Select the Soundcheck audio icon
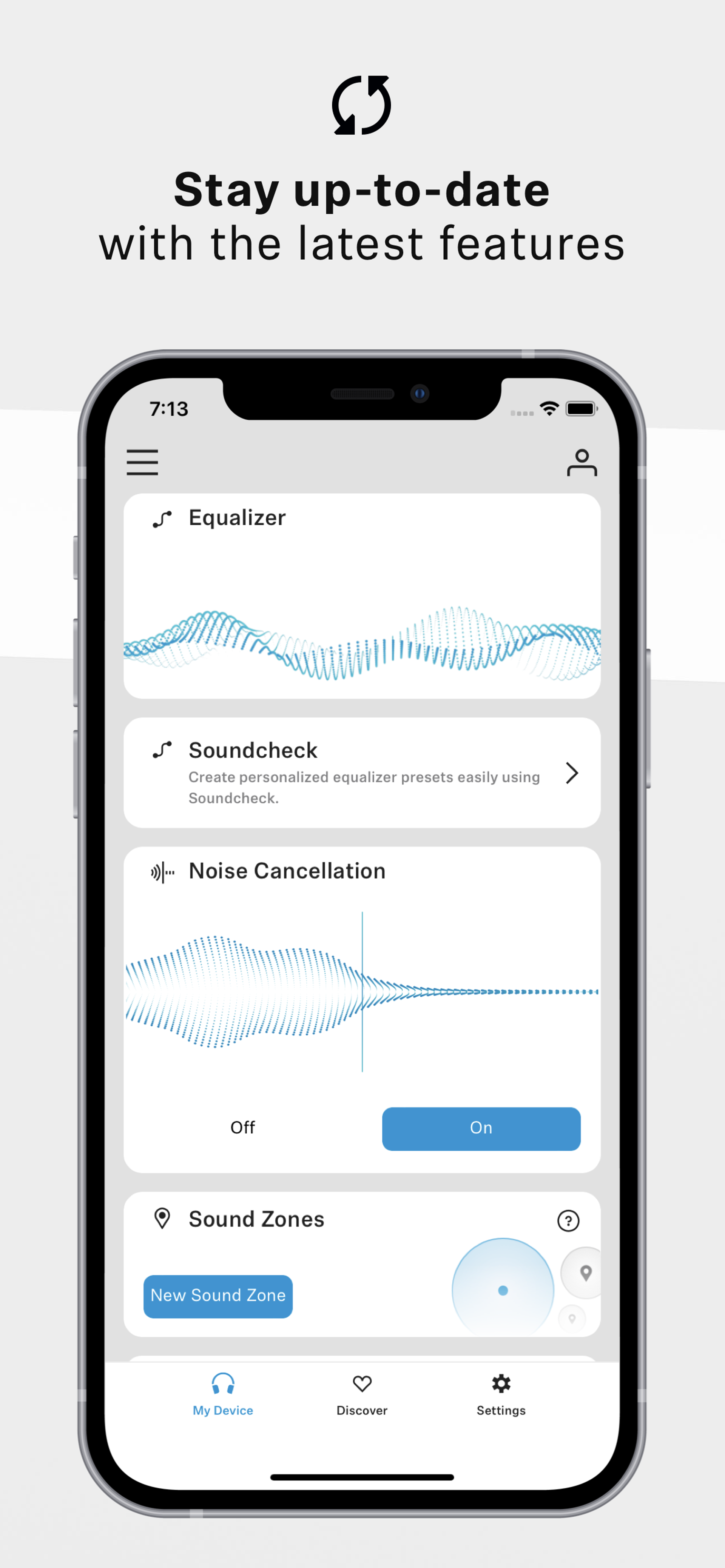The height and width of the screenshot is (1568, 725). (163, 750)
